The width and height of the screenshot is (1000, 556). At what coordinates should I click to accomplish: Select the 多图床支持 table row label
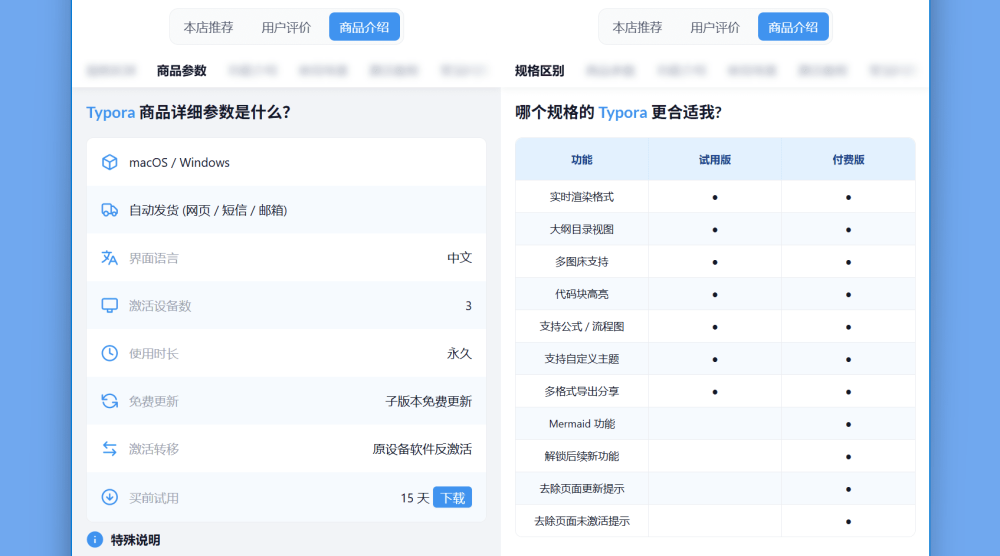(x=582, y=262)
